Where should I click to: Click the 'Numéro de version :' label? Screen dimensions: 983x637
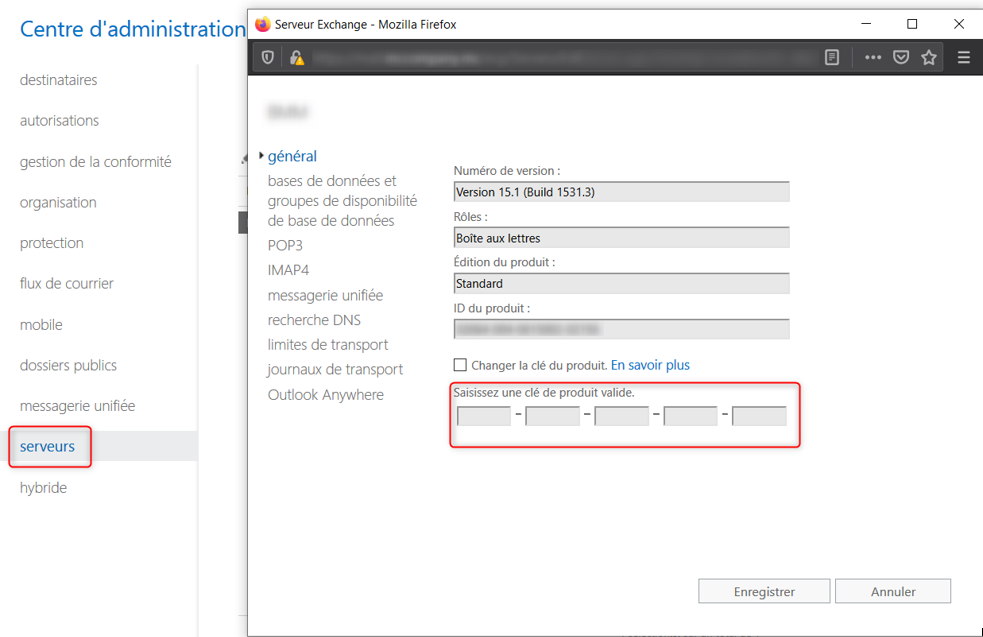click(x=507, y=171)
